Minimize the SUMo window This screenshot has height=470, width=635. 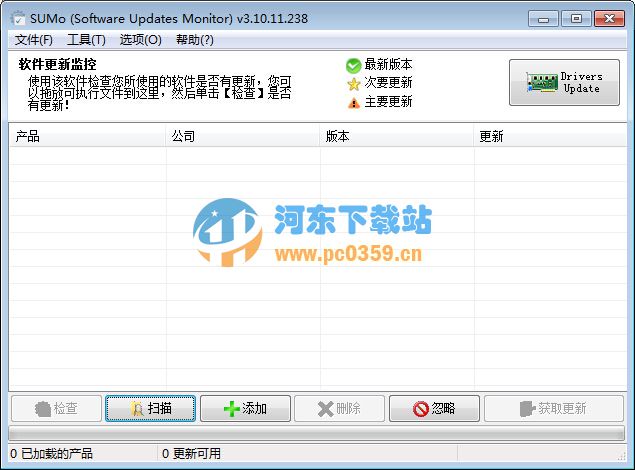click(543, 19)
